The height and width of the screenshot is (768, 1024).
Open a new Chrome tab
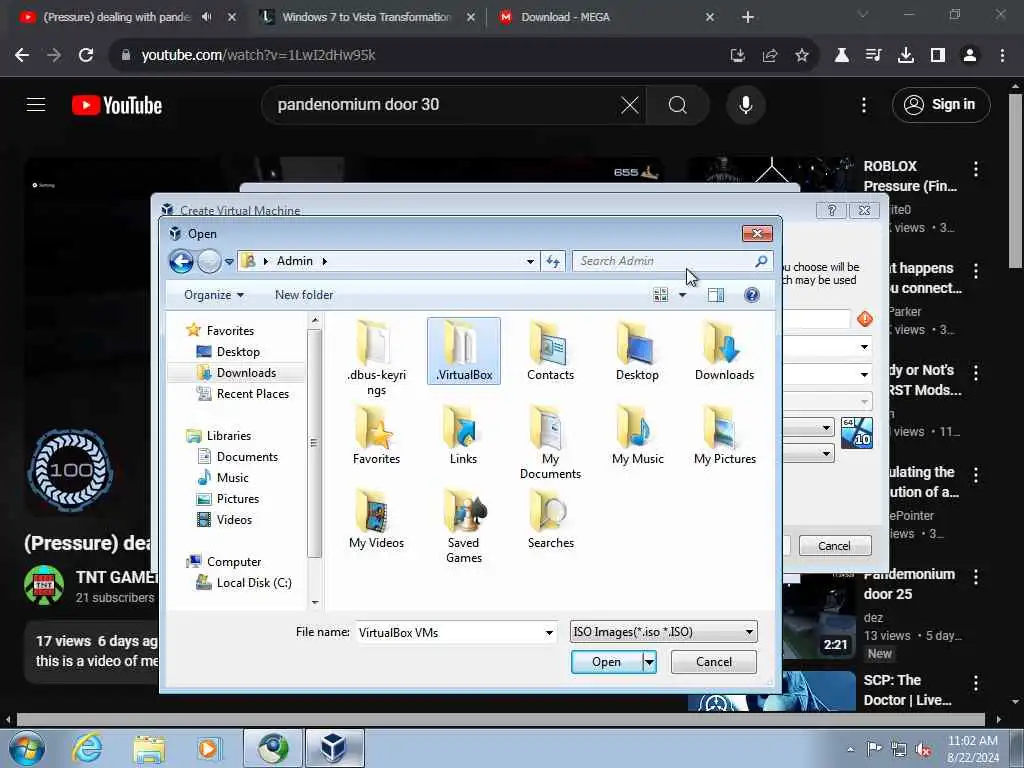pos(748,17)
